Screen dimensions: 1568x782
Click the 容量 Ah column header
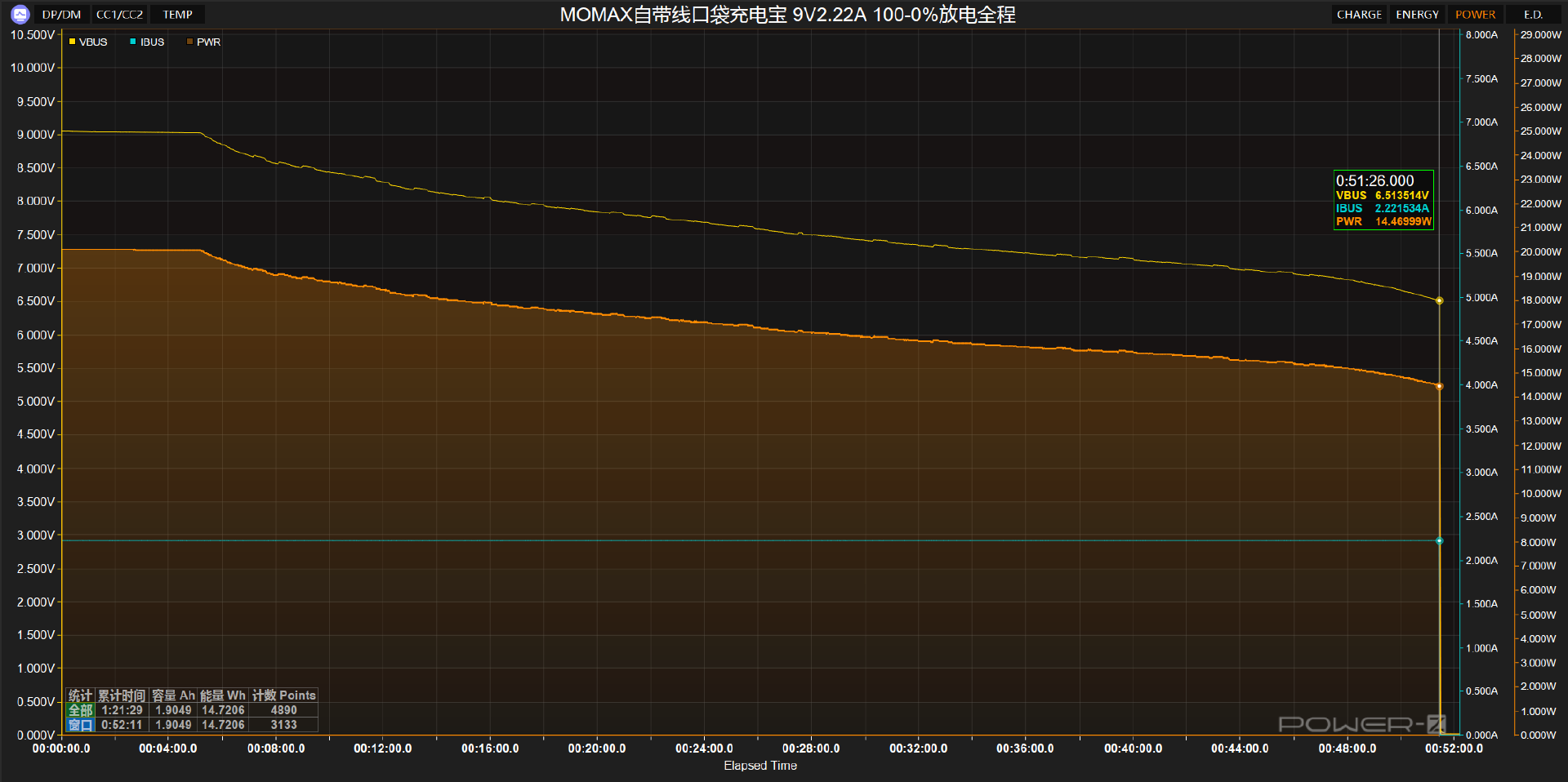(173, 695)
